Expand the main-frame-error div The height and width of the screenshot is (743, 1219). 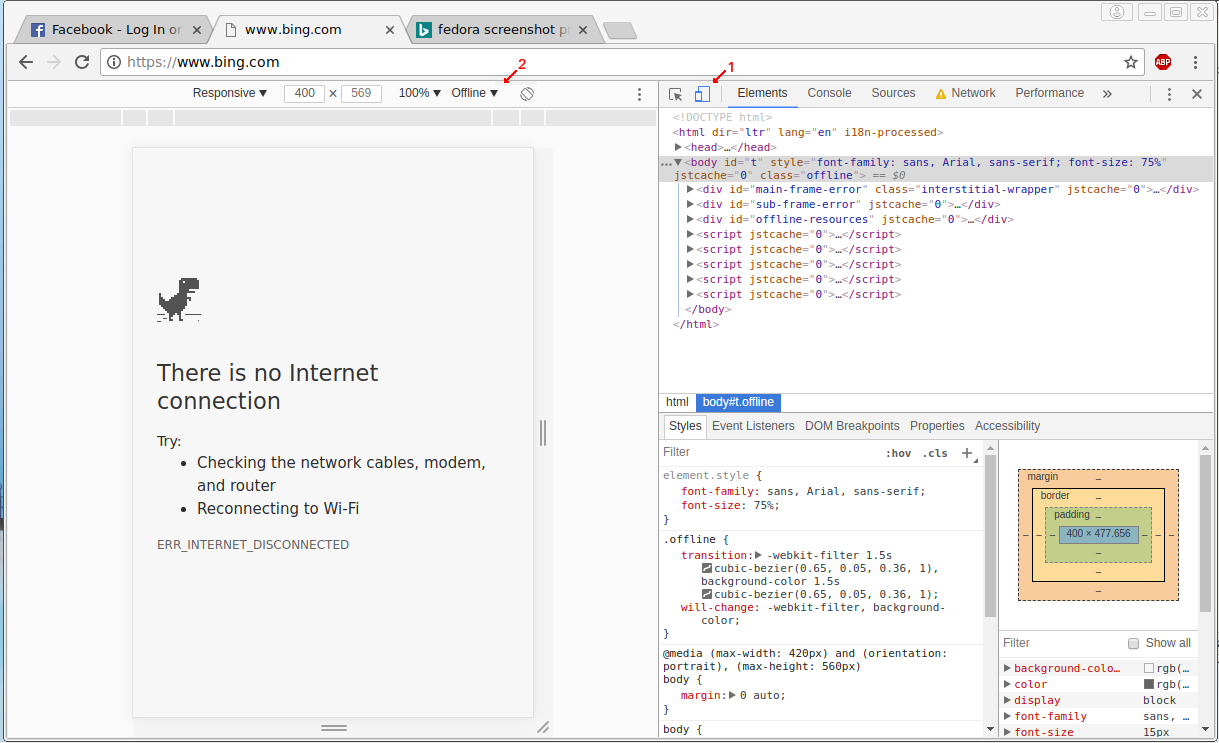pyautogui.click(x=691, y=189)
